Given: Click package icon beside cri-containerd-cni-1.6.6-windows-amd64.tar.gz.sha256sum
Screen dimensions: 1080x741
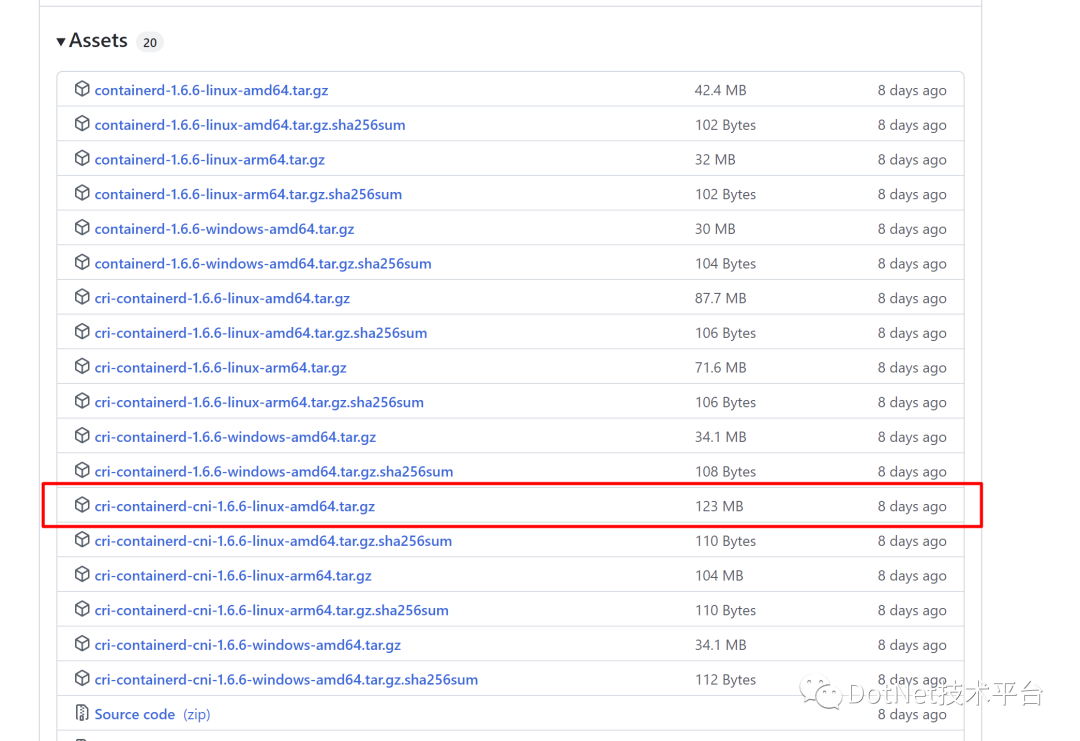Looking at the screenshot, I should coord(82,678).
